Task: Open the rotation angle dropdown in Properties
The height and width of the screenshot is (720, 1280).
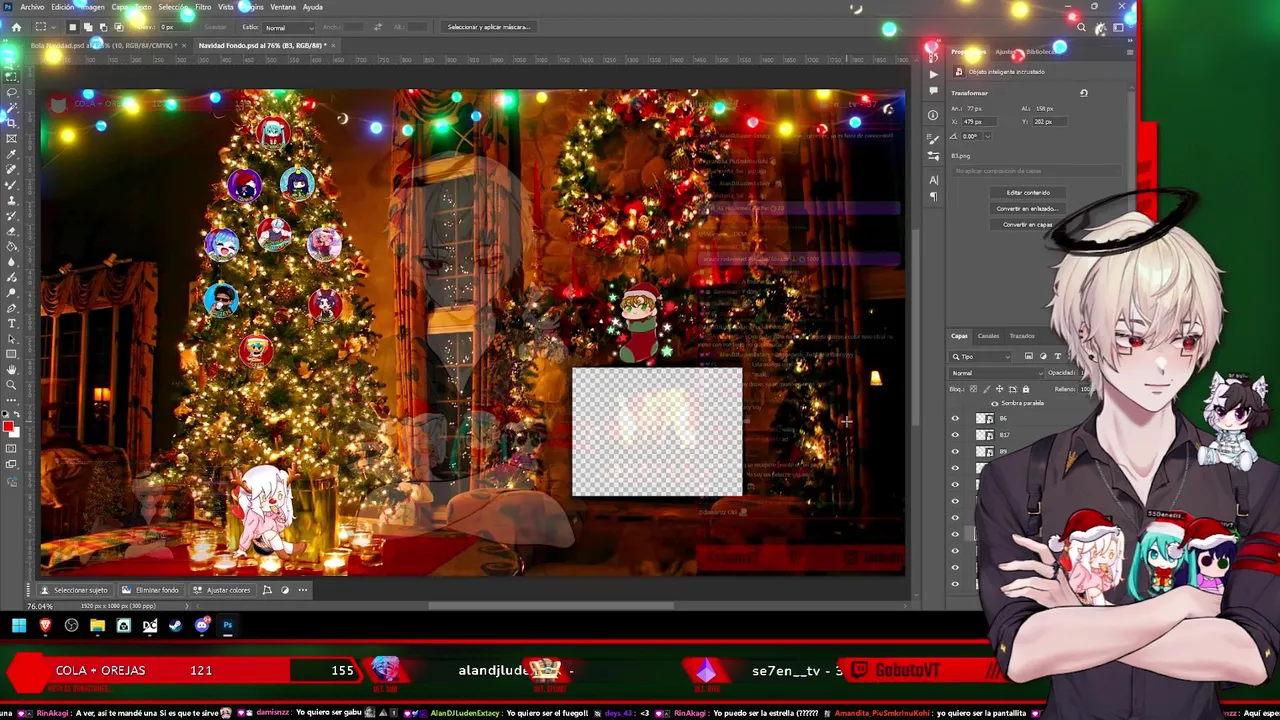Action: tap(988, 136)
